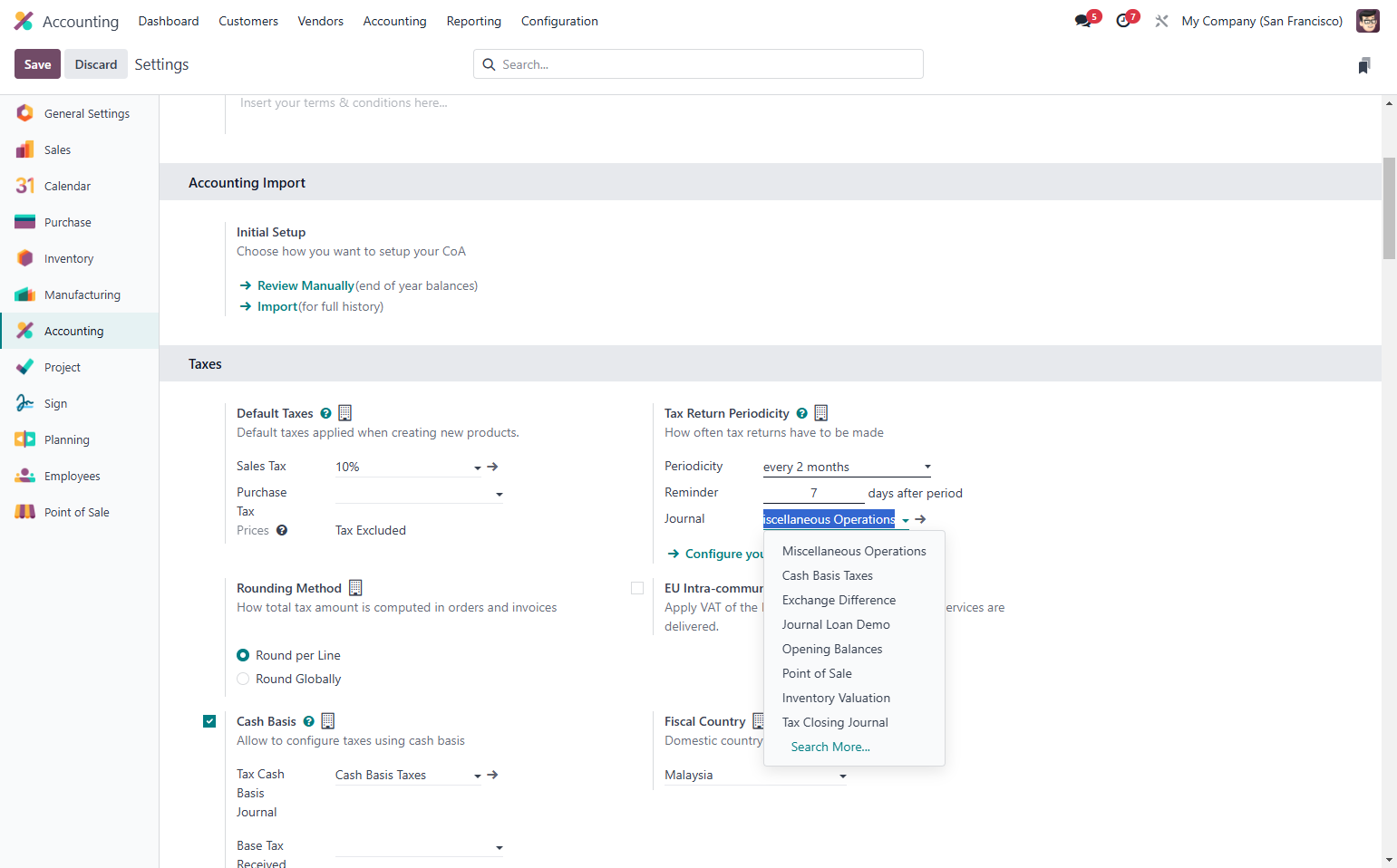Click company icon beside Tax Return Periodicity
The width and height of the screenshot is (1397, 868).
(x=820, y=413)
